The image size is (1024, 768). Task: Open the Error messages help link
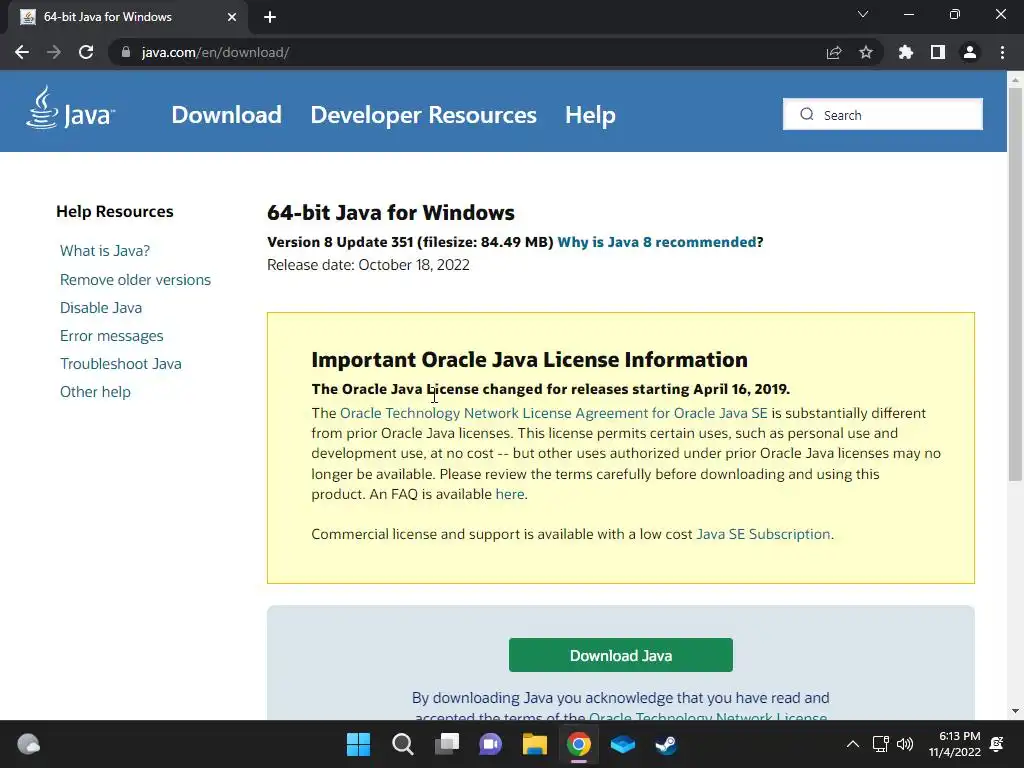[x=112, y=336]
